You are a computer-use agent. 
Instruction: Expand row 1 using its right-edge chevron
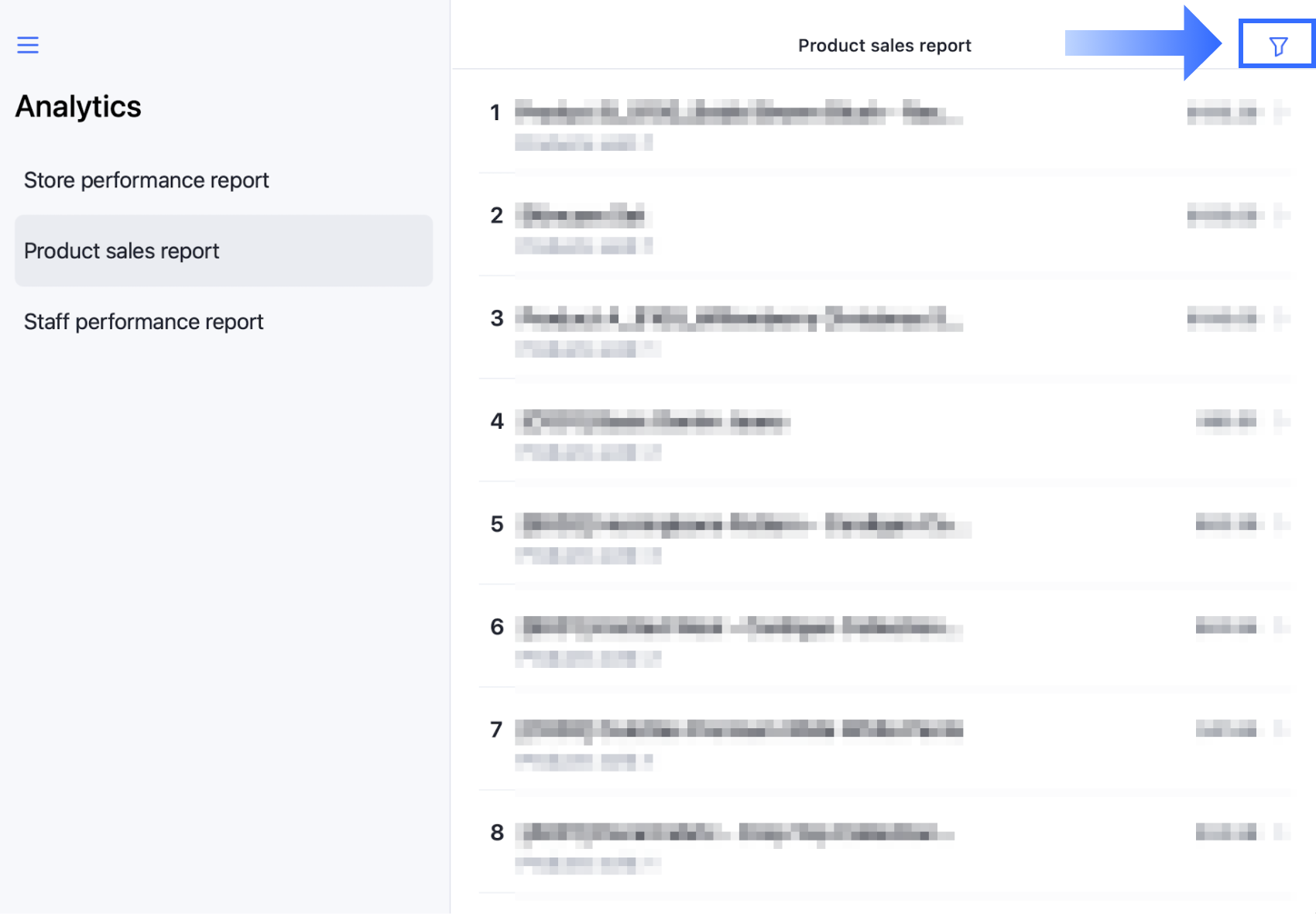[x=1281, y=113]
